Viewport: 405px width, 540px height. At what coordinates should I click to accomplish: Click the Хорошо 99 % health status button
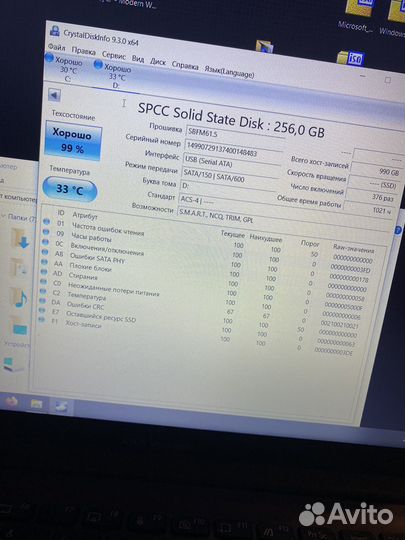pos(73,141)
